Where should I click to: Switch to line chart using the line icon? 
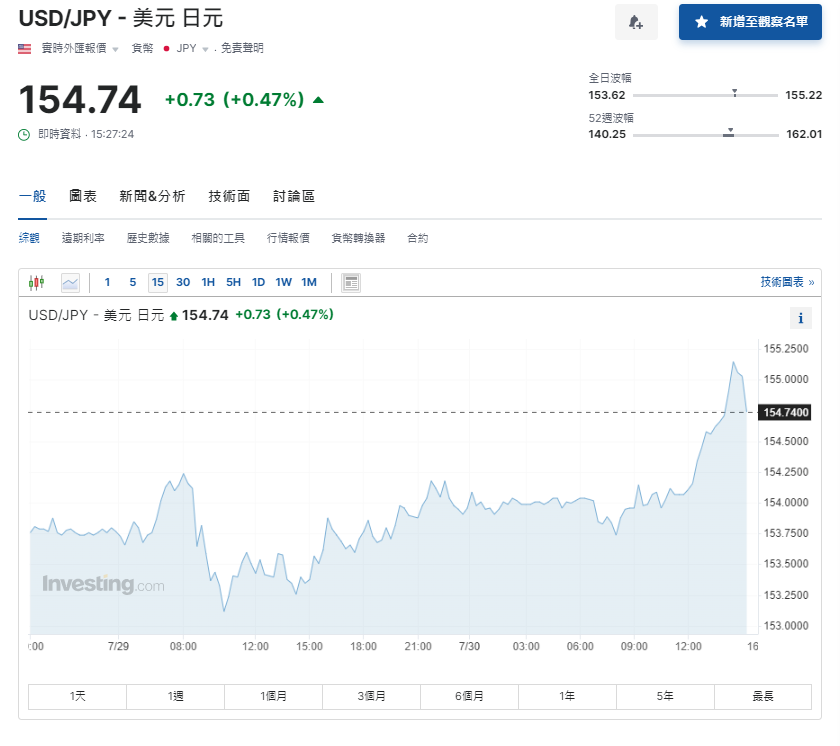[x=69, y=282]
